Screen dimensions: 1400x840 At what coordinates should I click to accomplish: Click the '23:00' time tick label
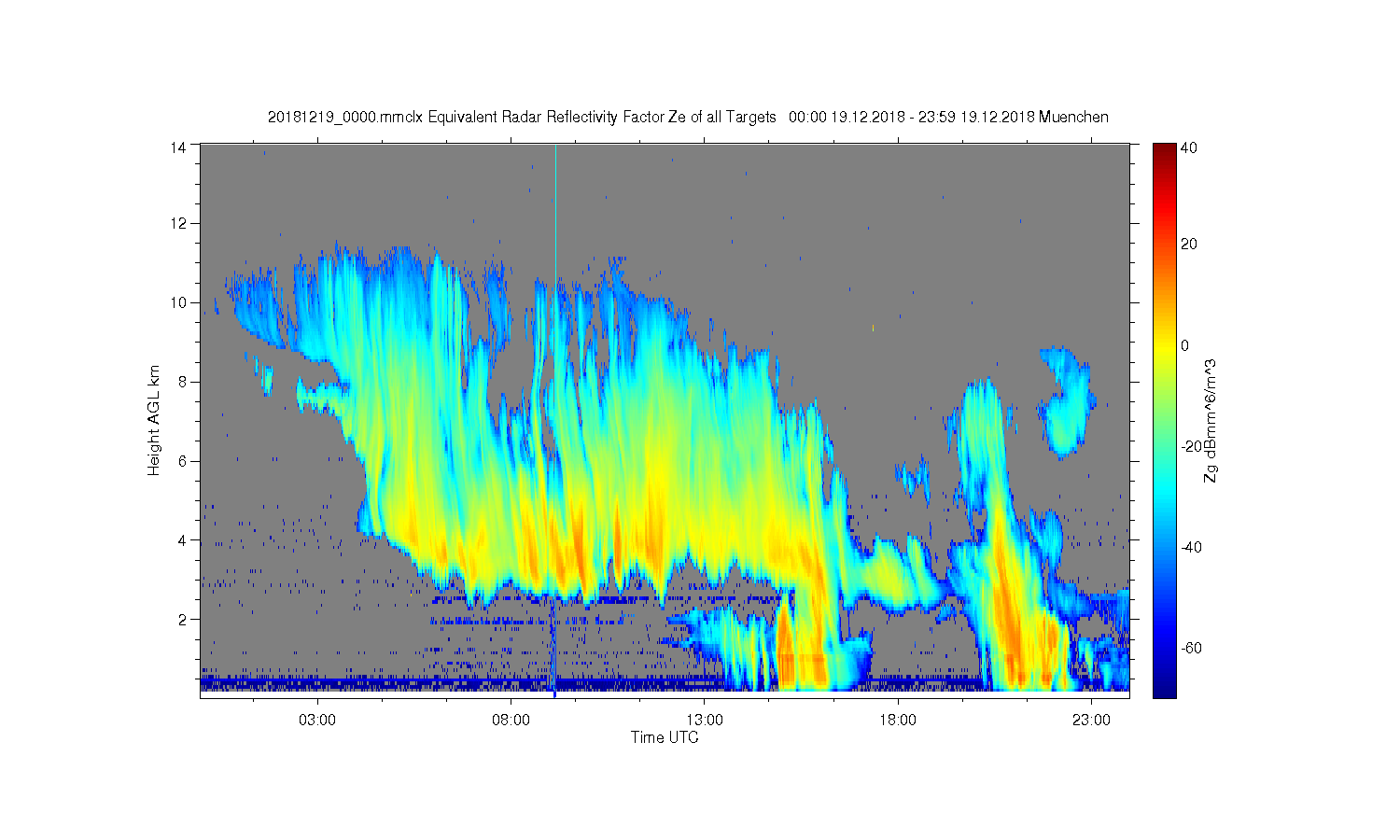pyautogui.click(x=1092, y=720)
